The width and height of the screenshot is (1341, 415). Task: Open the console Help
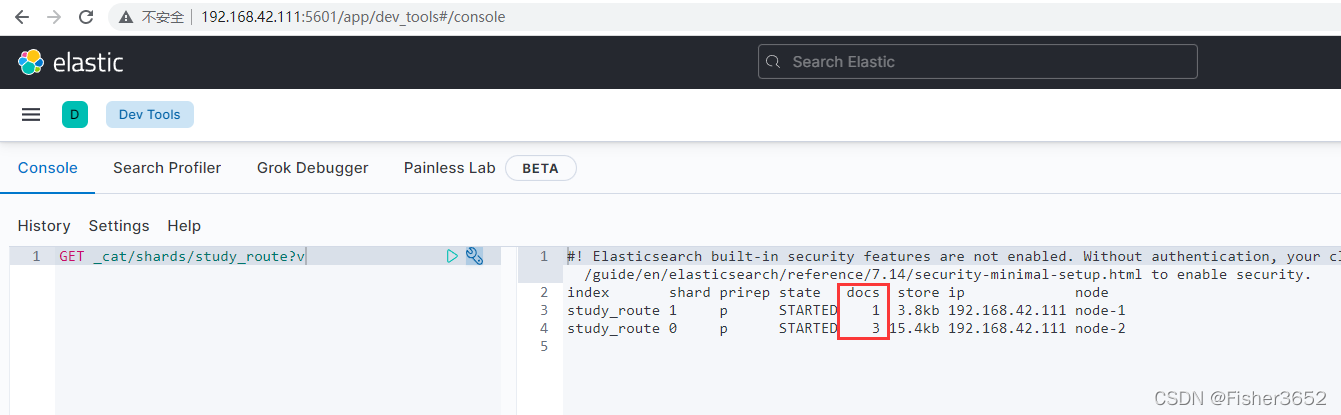[x=184, y=226]
